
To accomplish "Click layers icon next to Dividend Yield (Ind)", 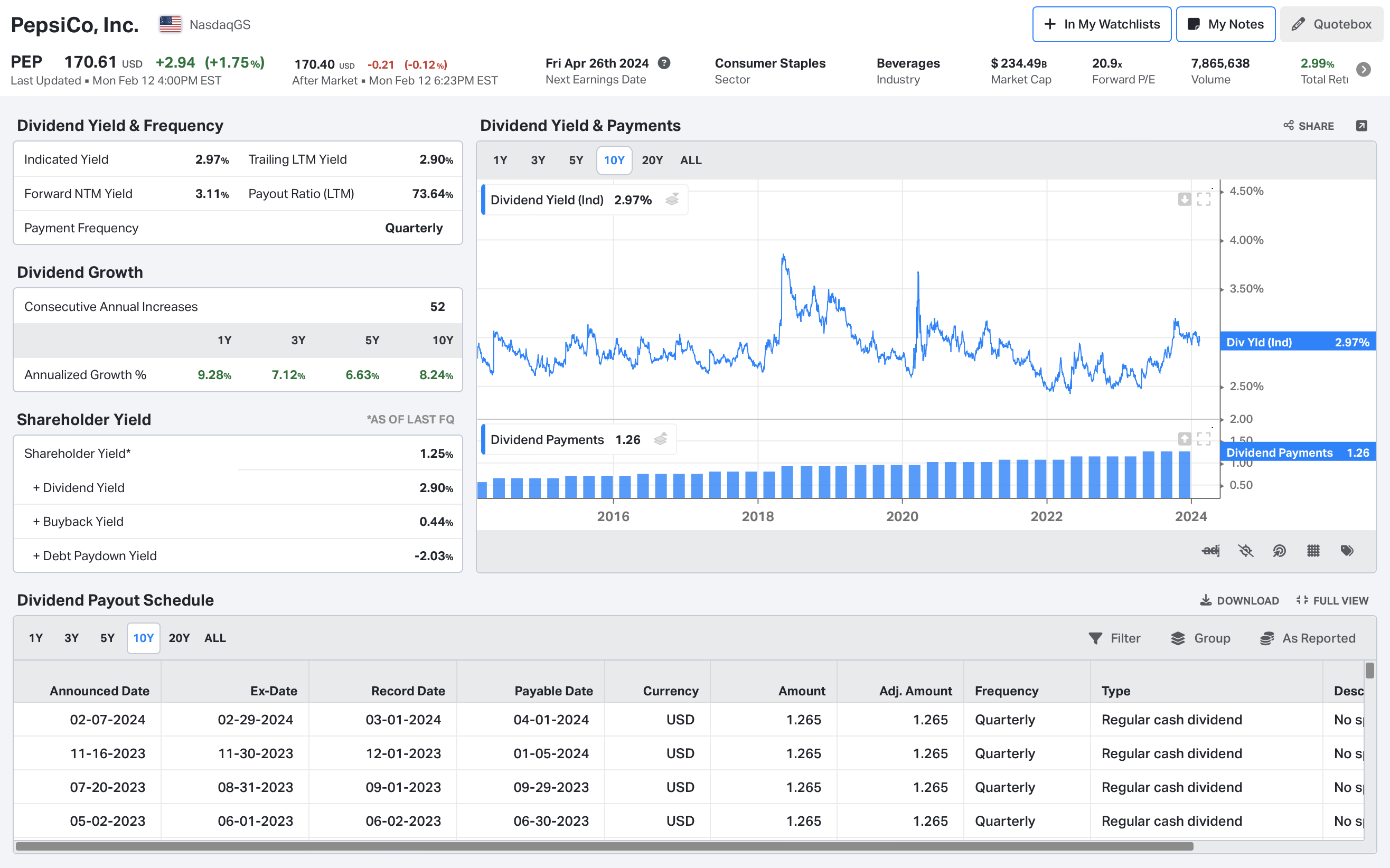I will tap(672, 199).
